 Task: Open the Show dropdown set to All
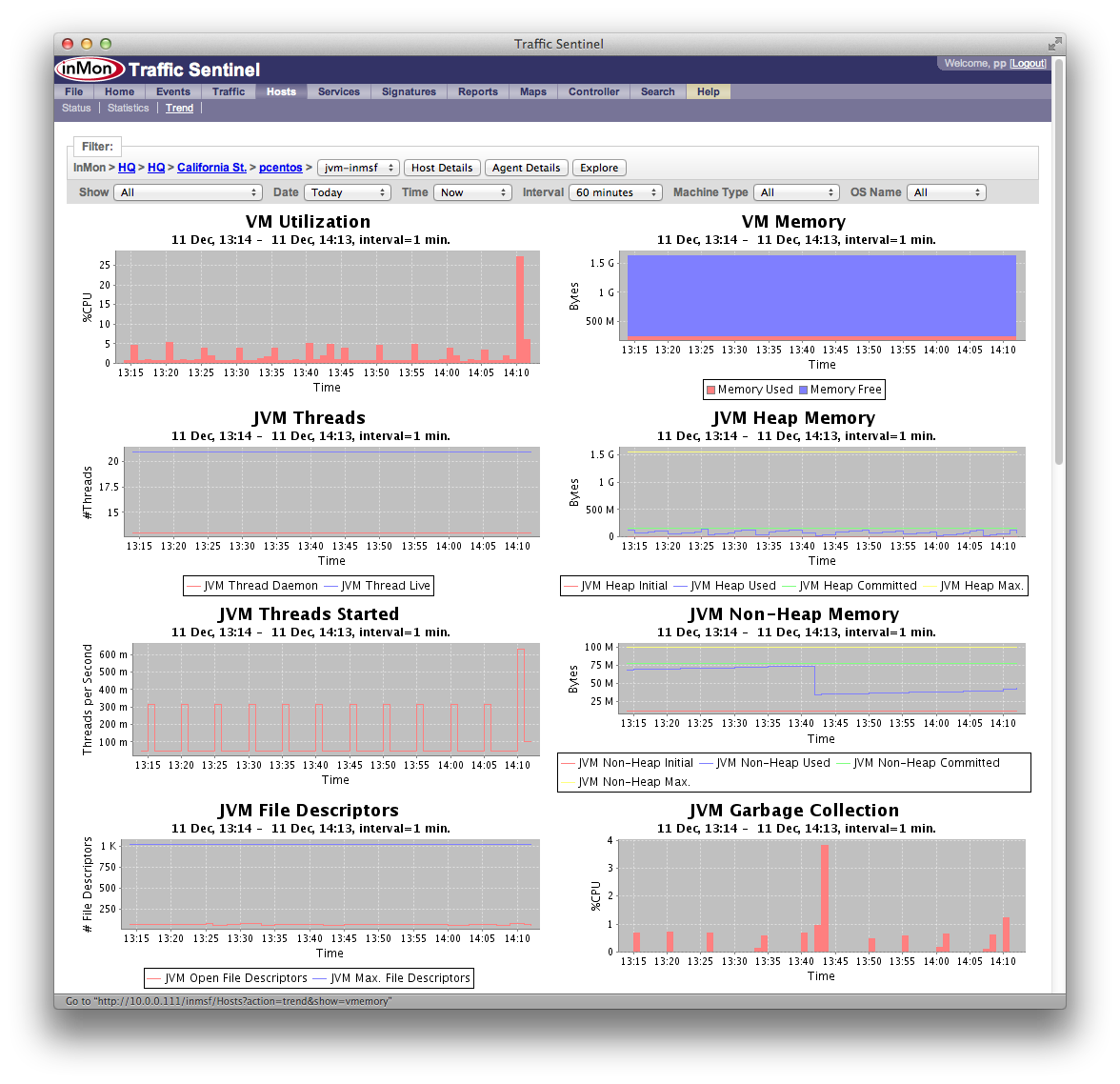[188, 192]
